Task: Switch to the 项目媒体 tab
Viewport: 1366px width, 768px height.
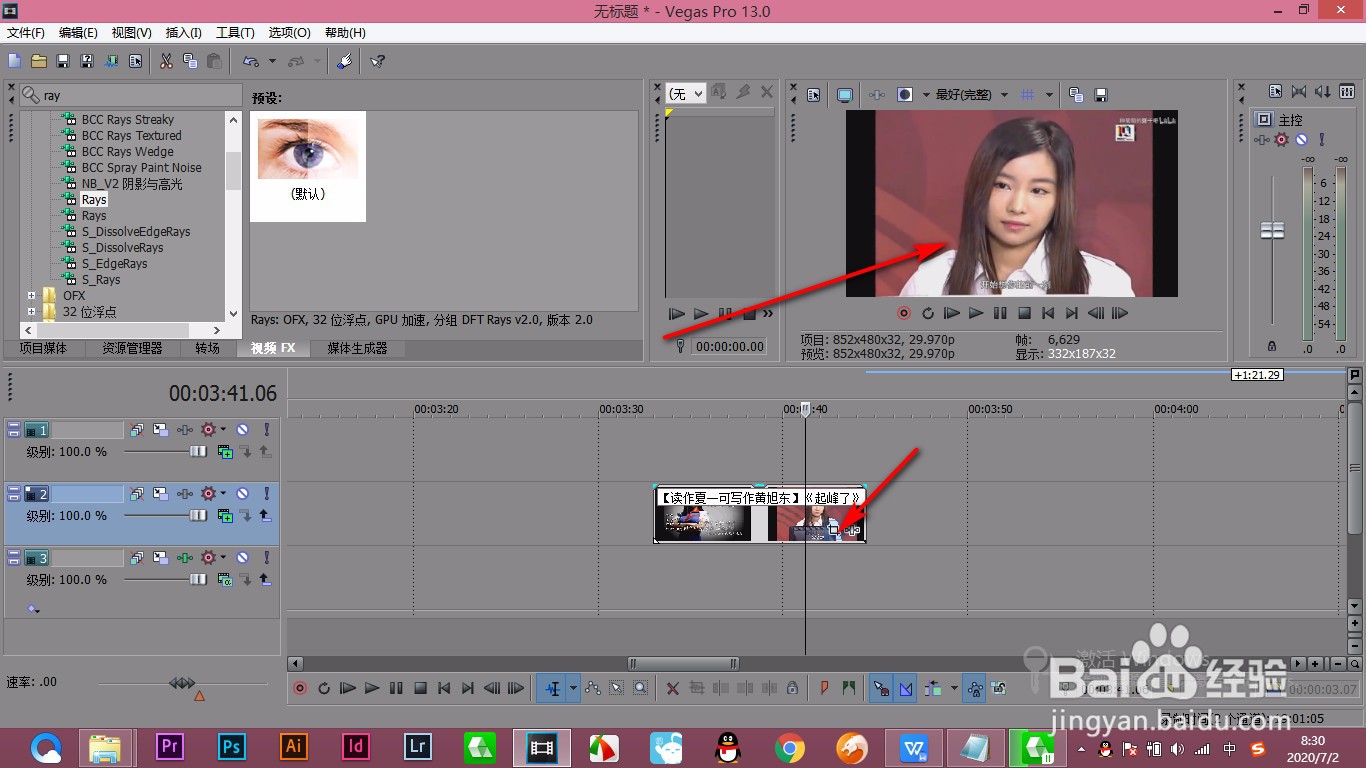Action: tap(44, 348)
